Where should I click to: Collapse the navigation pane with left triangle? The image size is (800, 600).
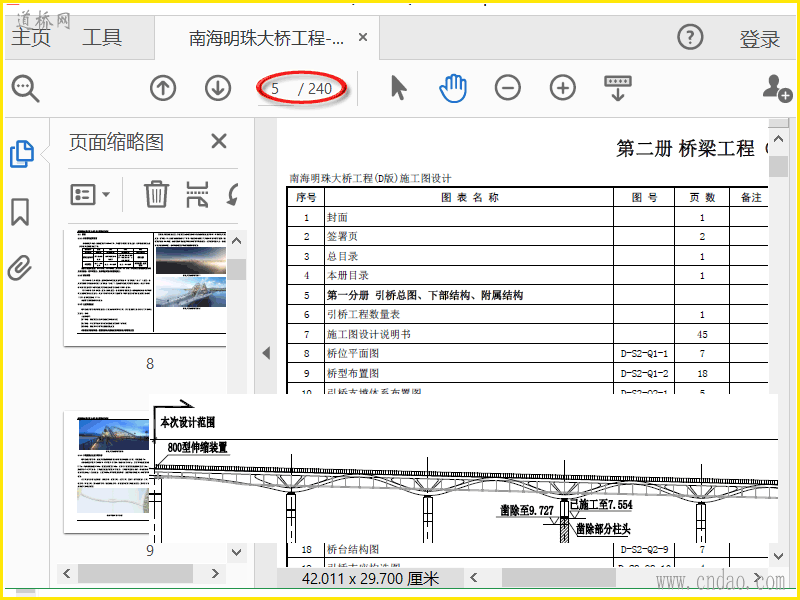point(266,353)
